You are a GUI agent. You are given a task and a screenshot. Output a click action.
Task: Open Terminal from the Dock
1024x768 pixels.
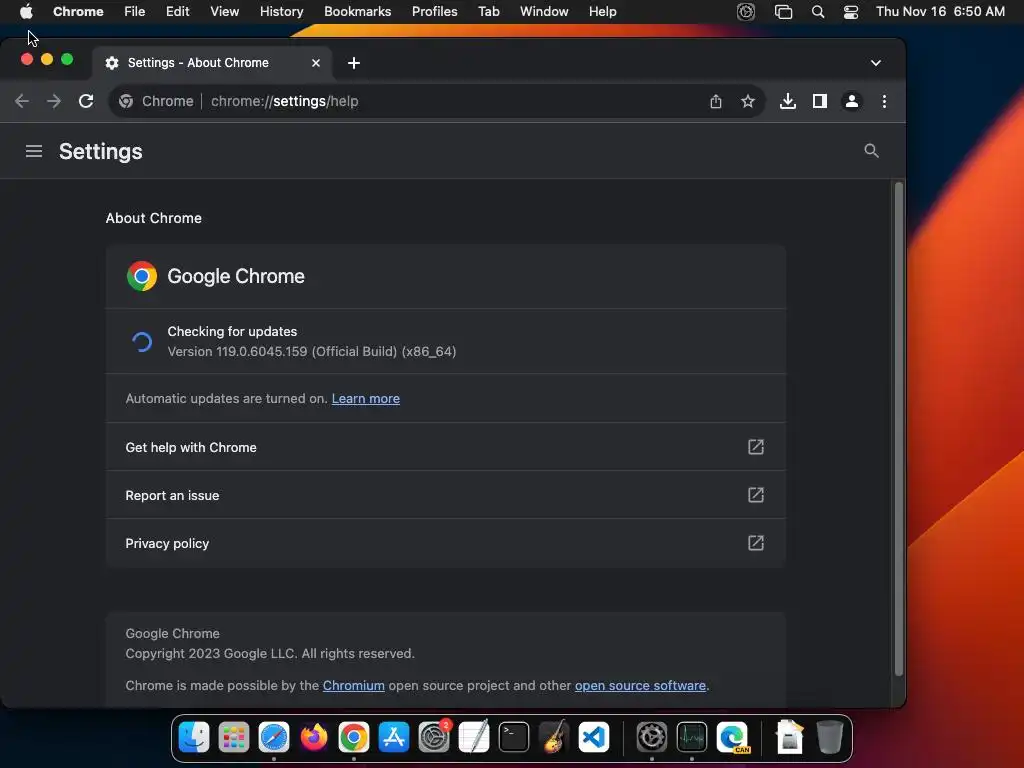coord(514,737)
